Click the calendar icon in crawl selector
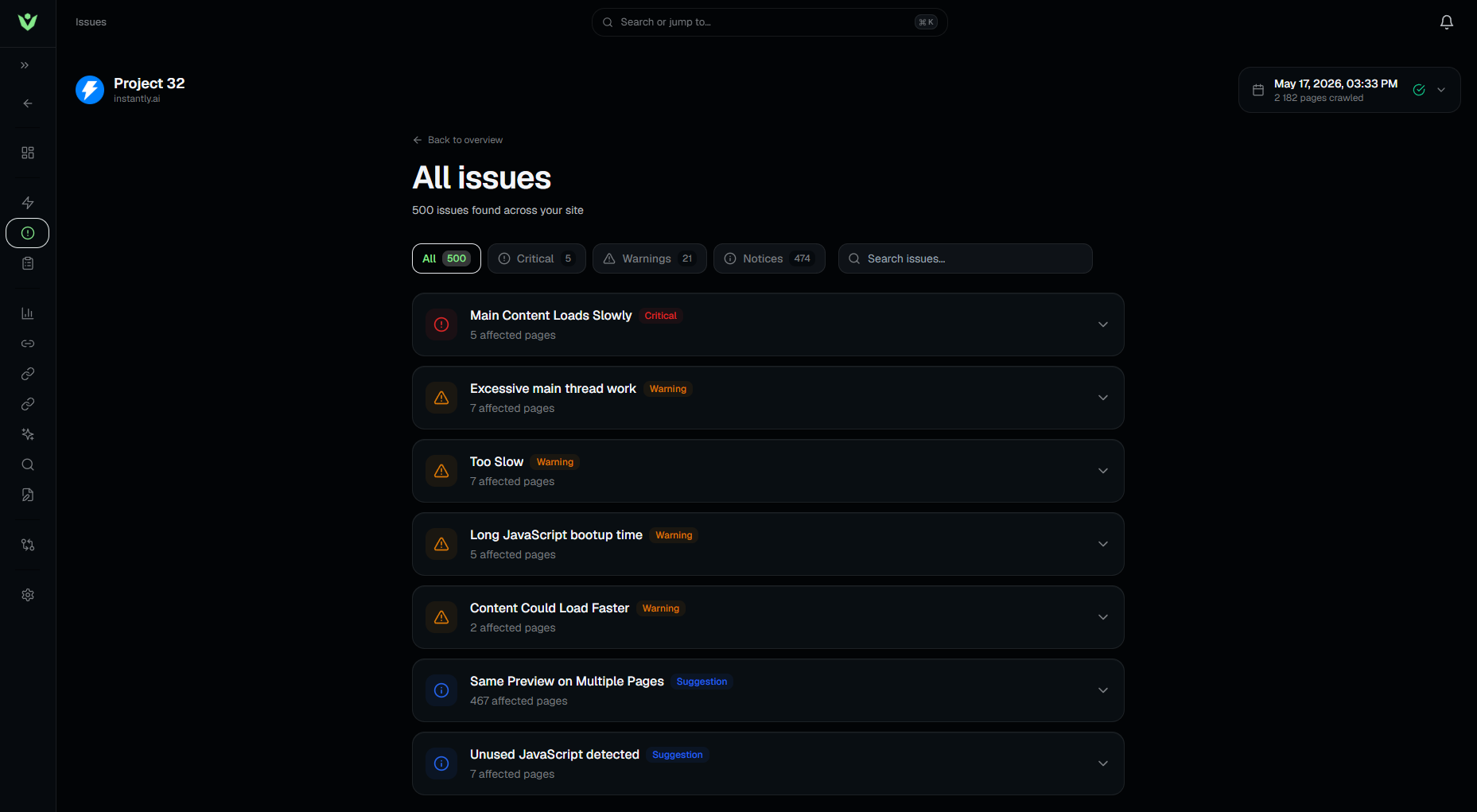Screen dimensions: 1477x812 tap(1258, 90)
